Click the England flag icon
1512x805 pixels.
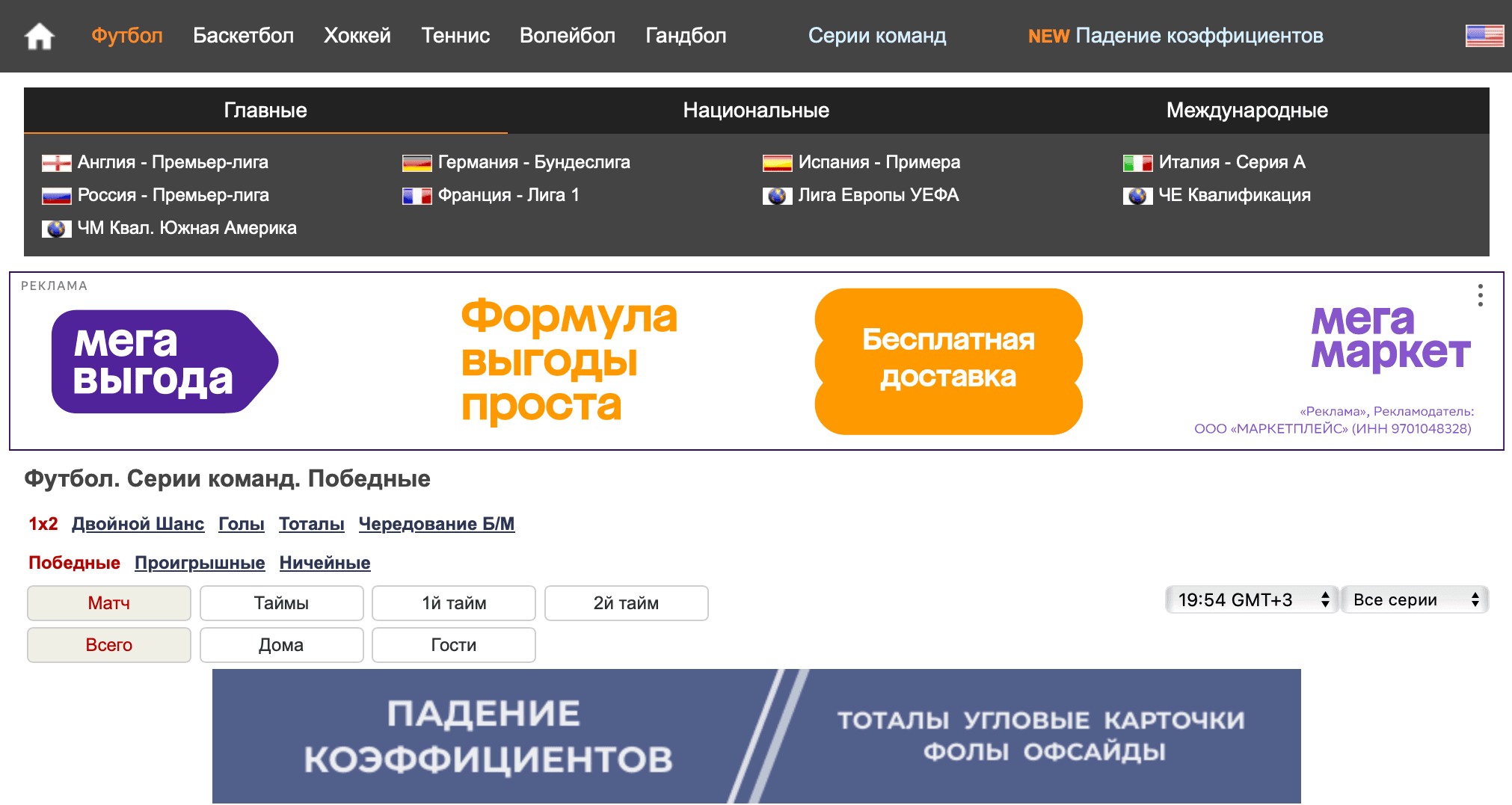[x=56, y=163]
